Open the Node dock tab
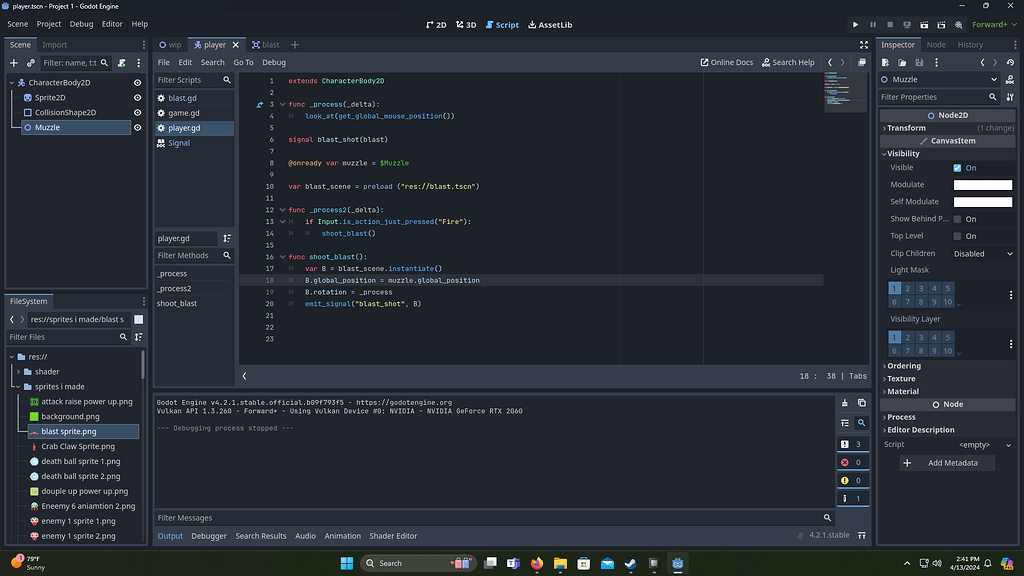Screen dimensions: 1024x576 (x=936, y=45)
